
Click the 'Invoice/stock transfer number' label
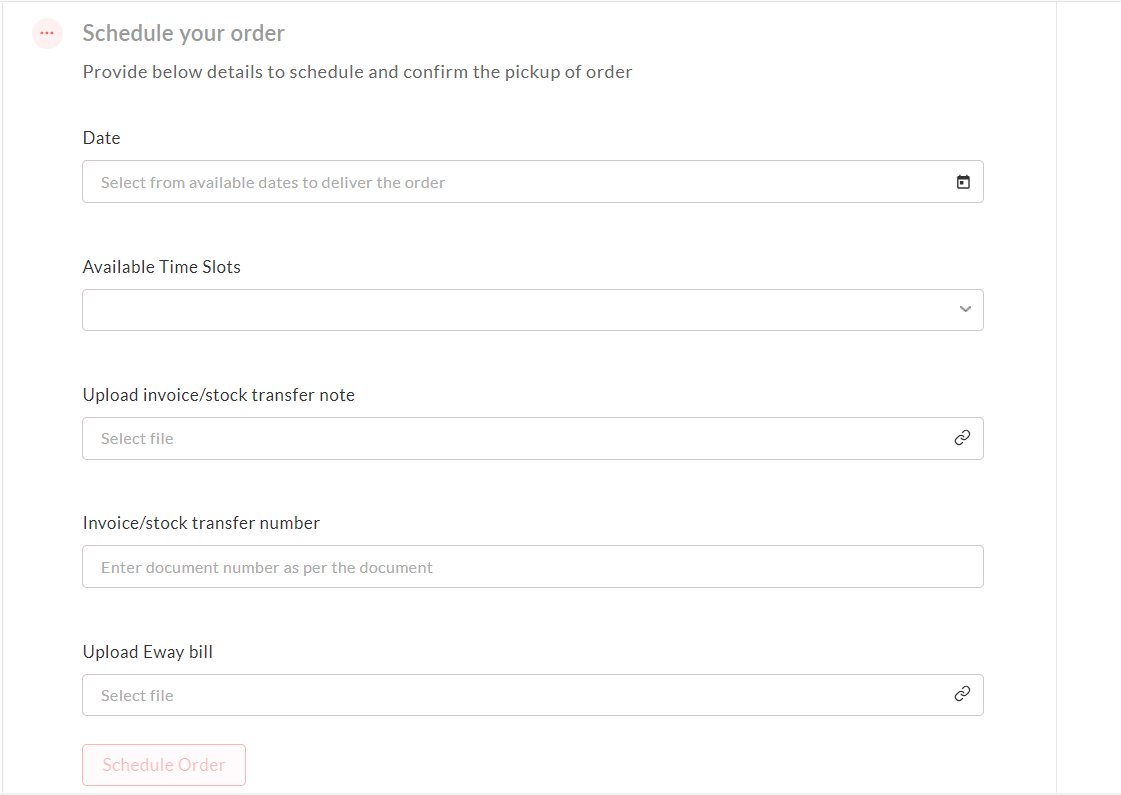point(201,523)
